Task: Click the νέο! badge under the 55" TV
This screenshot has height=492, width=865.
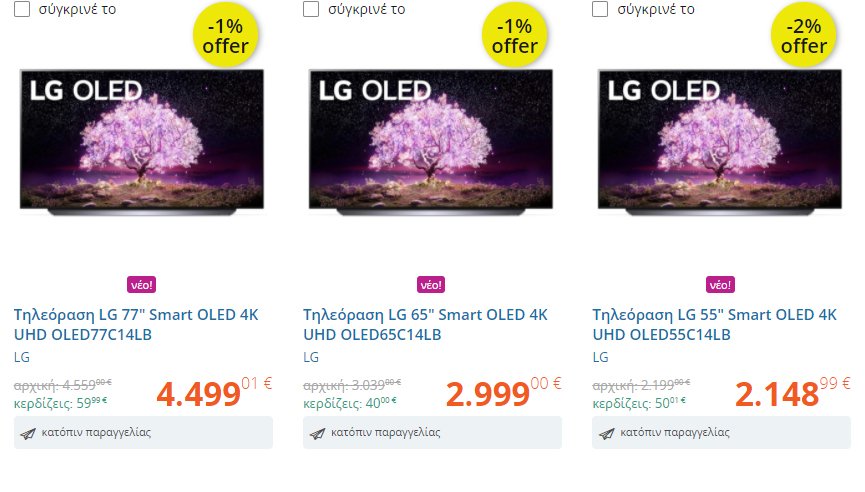Action: [x=720, y=285]
